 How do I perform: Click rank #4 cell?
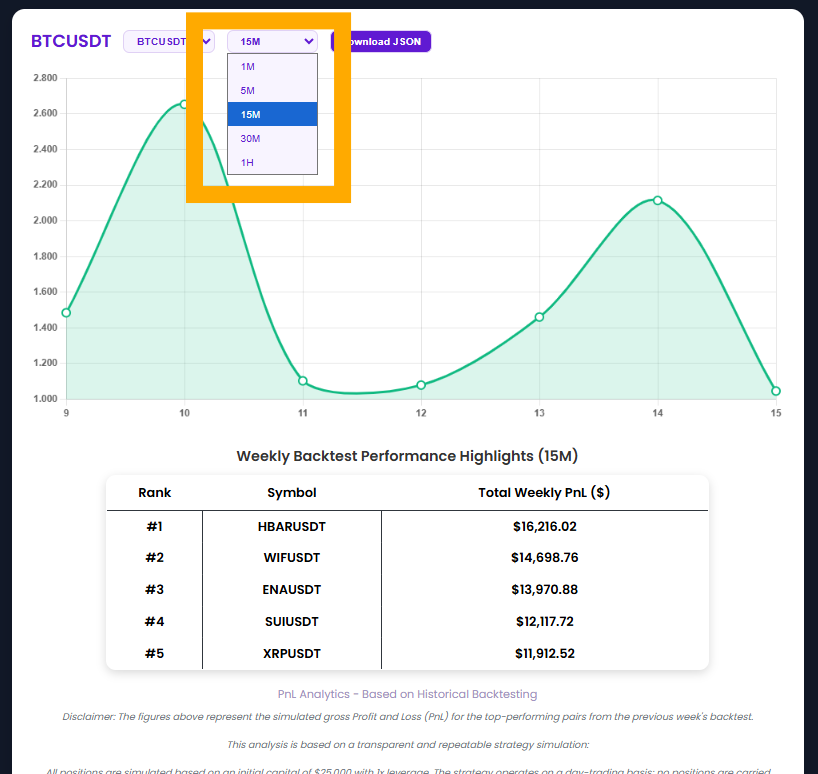154,622
